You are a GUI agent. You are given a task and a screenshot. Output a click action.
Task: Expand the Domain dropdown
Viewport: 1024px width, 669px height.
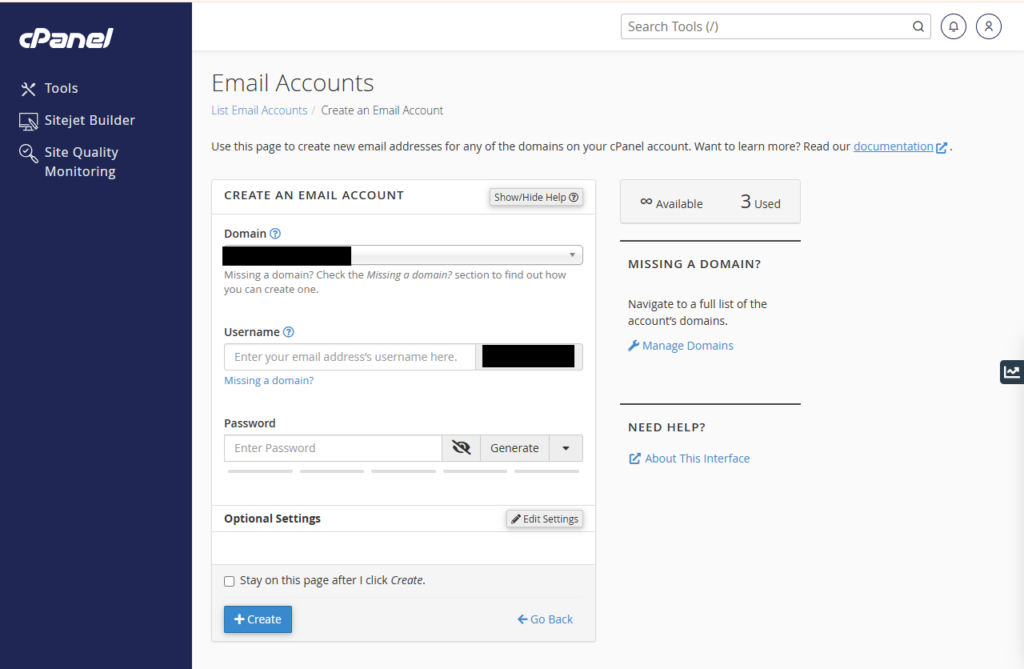[403, 255]
